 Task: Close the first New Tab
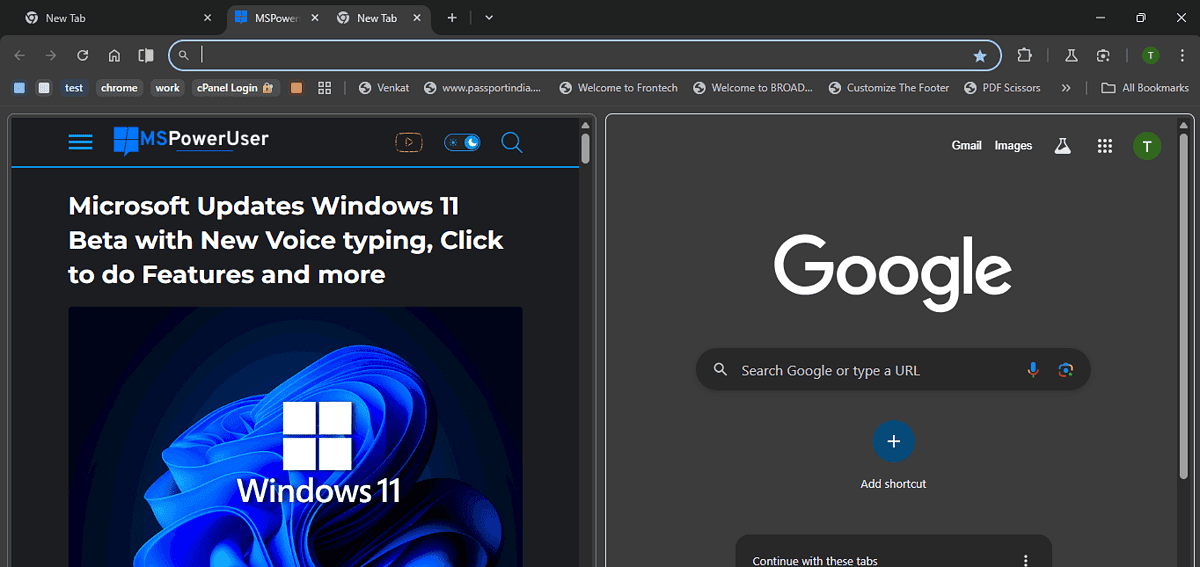(x=208, y=18)
